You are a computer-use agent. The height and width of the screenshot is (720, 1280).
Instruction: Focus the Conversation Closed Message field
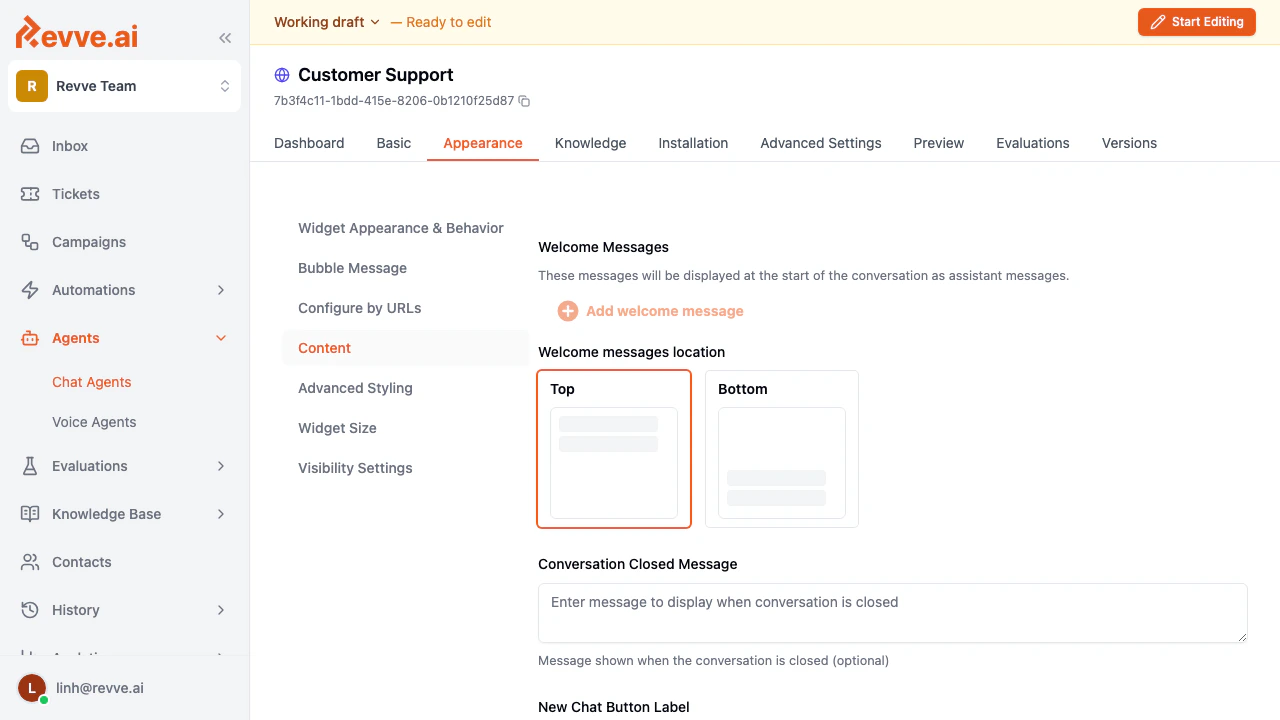(893, 613)
